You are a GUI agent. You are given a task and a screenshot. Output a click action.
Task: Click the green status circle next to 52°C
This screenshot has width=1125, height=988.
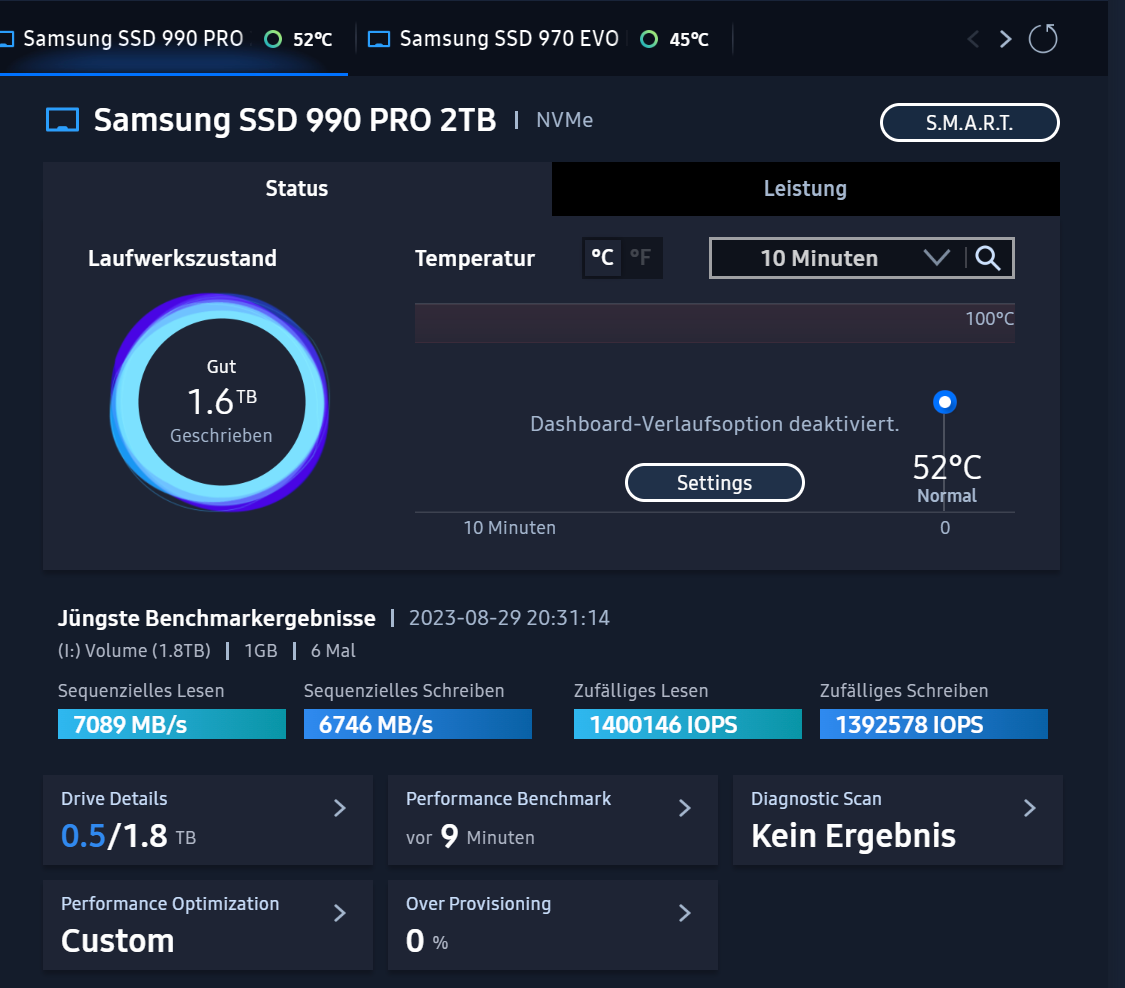(273, 39)
